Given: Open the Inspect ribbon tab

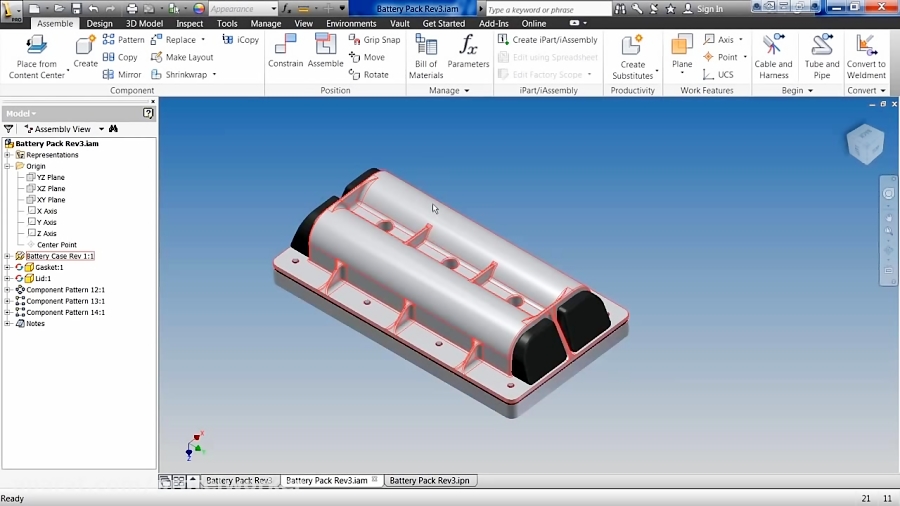Looking at the screenshot, I should (x=189, y=23).
